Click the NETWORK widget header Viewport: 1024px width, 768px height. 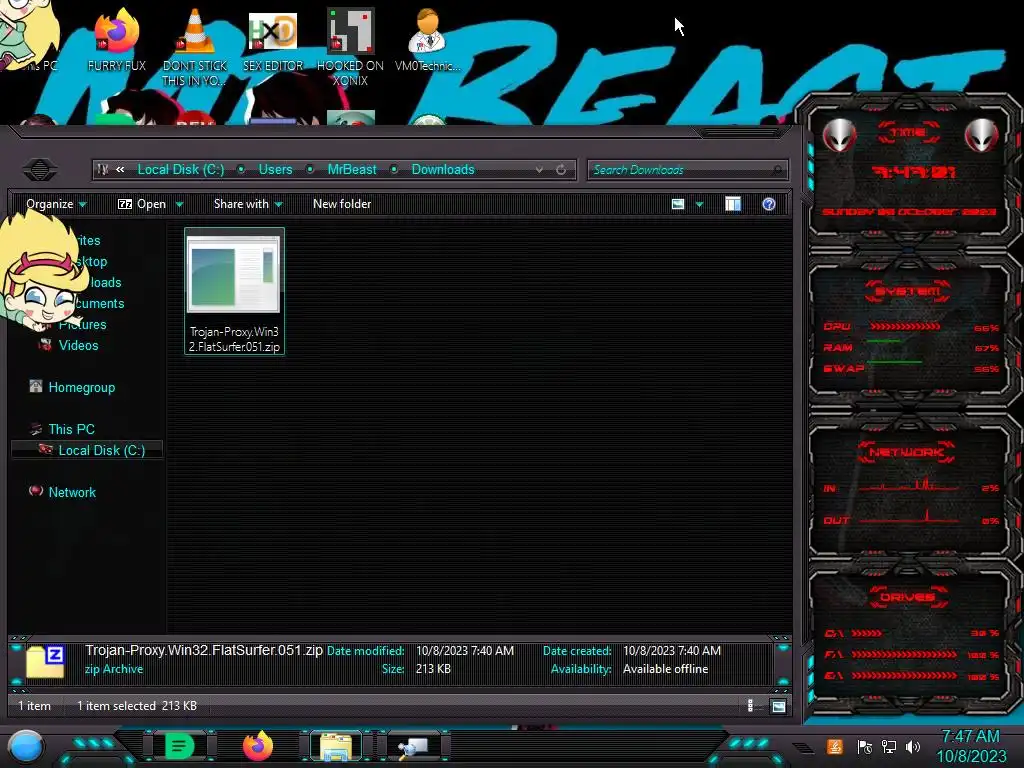tap(906, 452)
